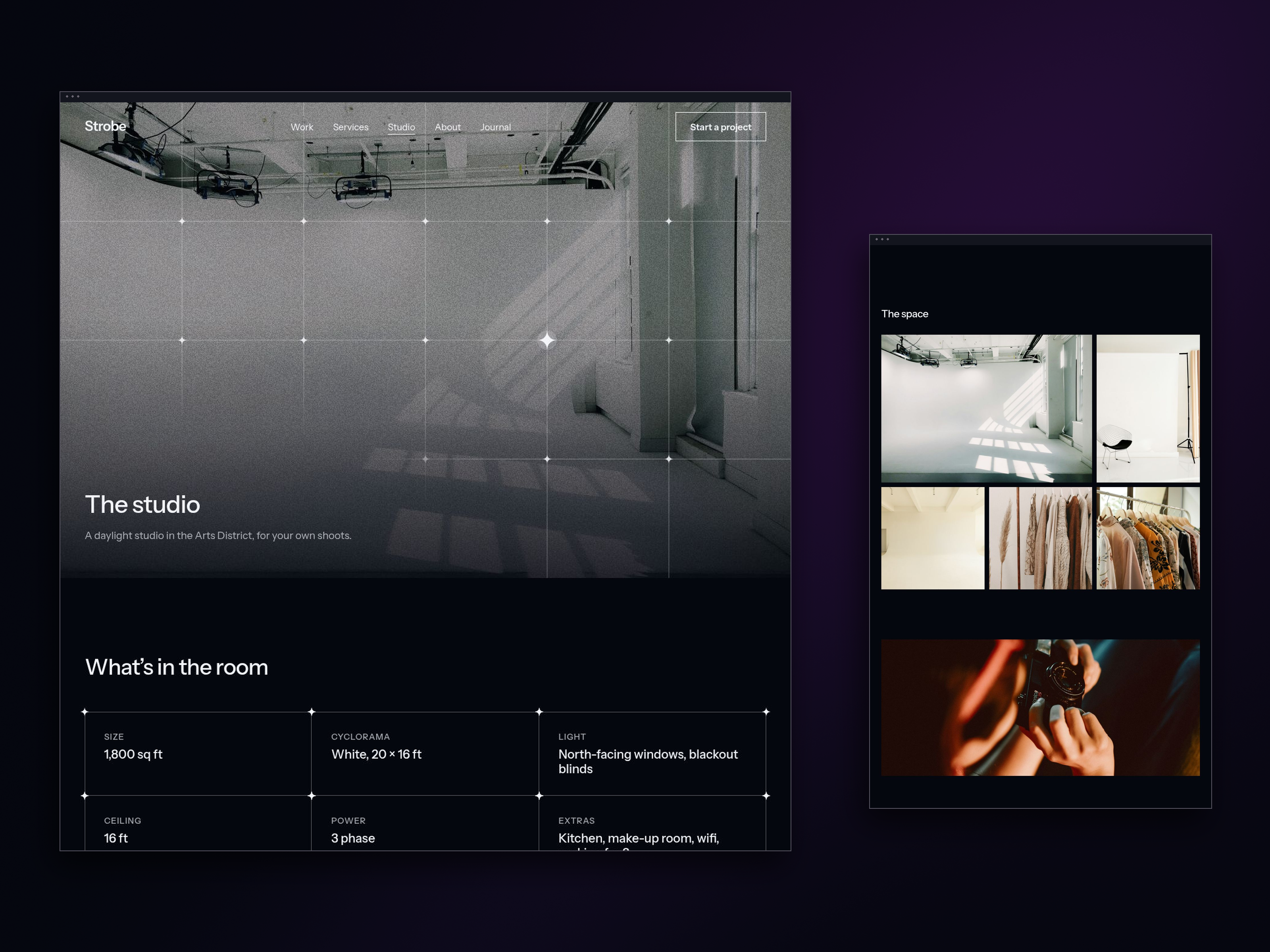Image resolution: width=1270 pixels, height=952 pixels.
Task: Open the Services nav link
Action: click(351, 127)
